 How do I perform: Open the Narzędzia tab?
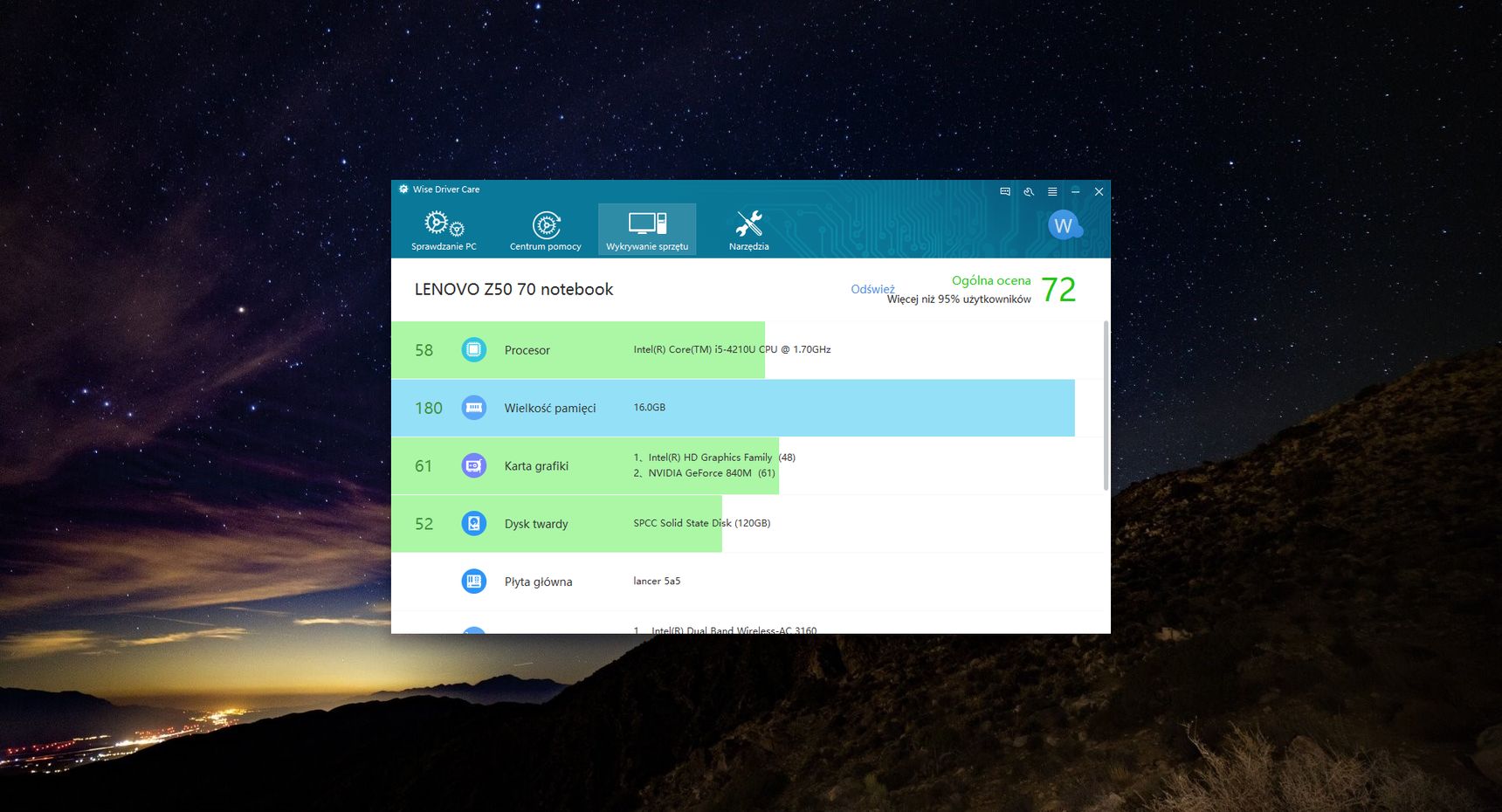click(749, 230)
